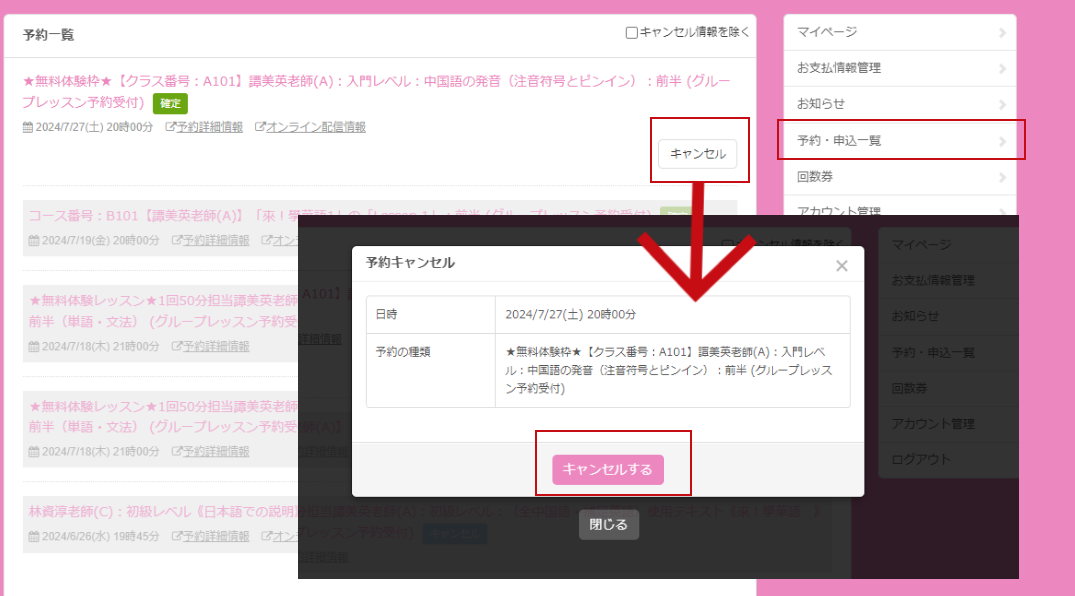Select ログアウト in the dimmed sidebar
This screenshot has width=1075, height=596.
pos(920,460)
